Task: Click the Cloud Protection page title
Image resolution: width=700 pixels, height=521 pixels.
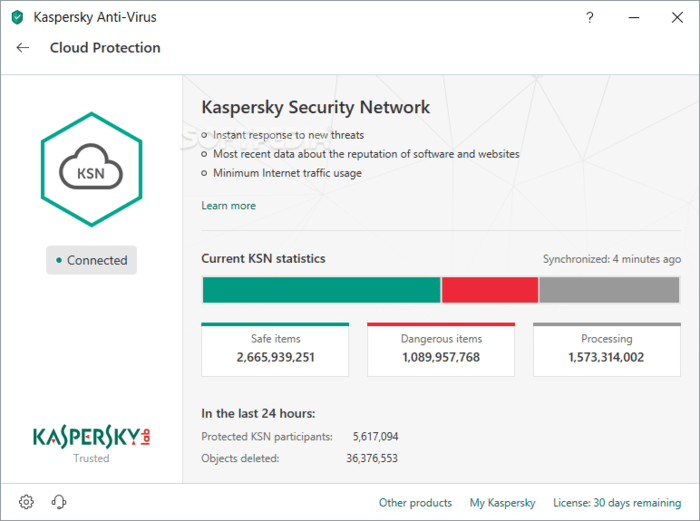Action: click(x=105, y=47)
